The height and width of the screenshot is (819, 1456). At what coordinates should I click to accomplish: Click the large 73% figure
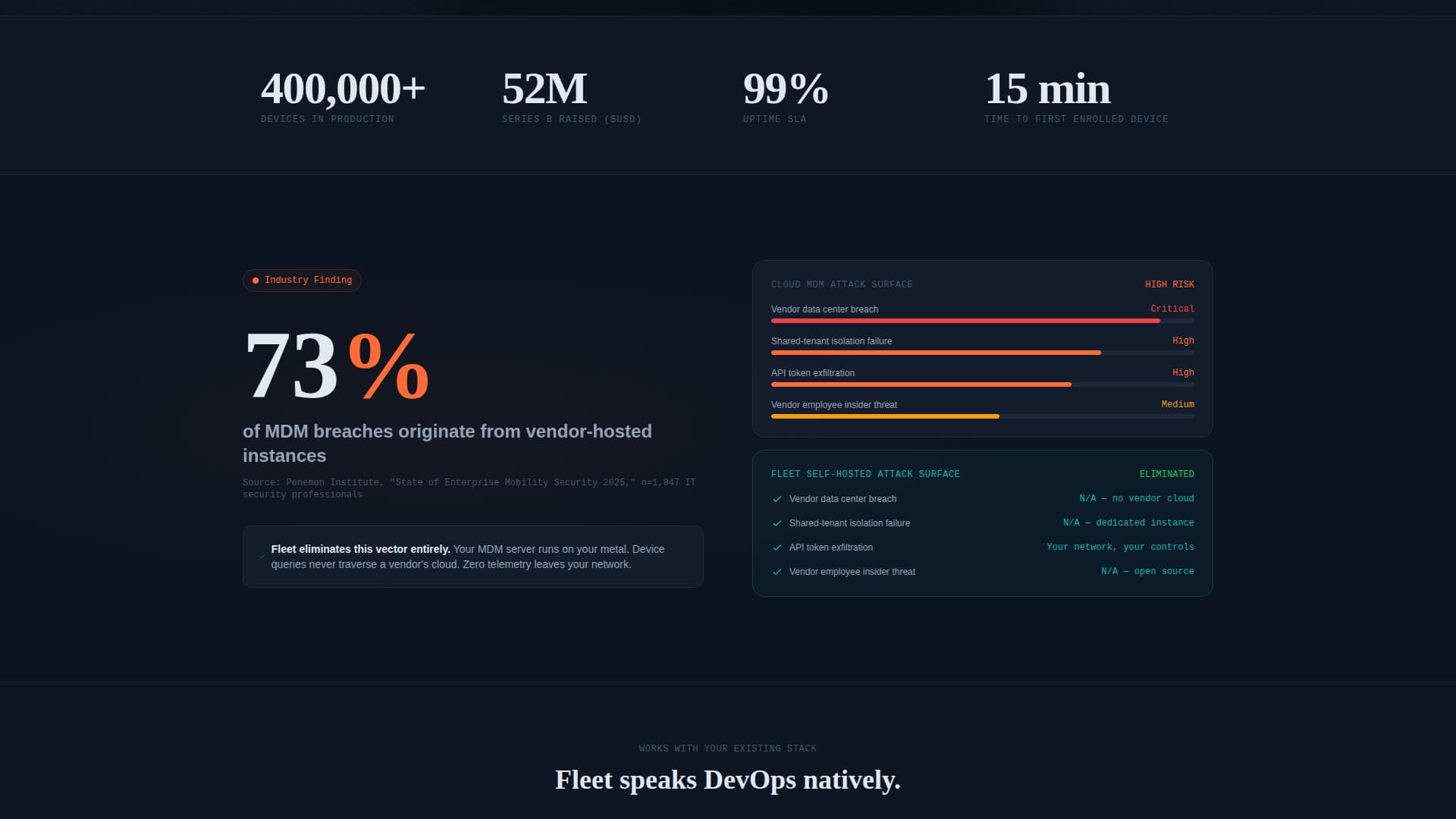(337, 366)
